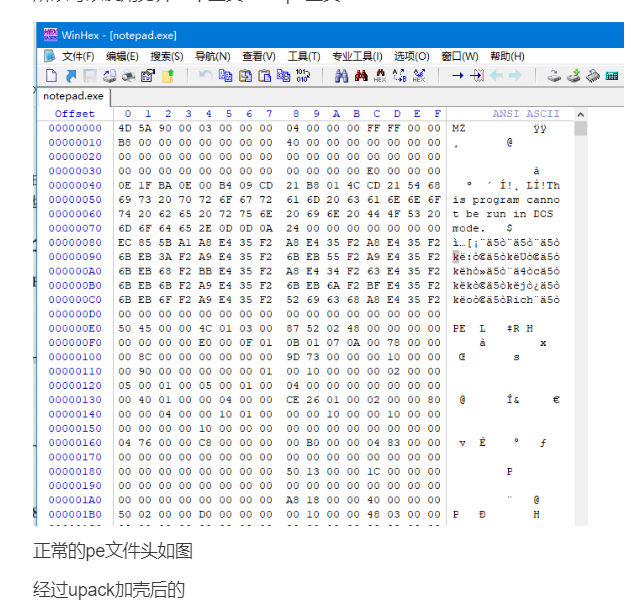Image resolution: width=627 pixels, height=611 pixels.
Task: Click the Open file blue arrow icon
Action: 71,76
